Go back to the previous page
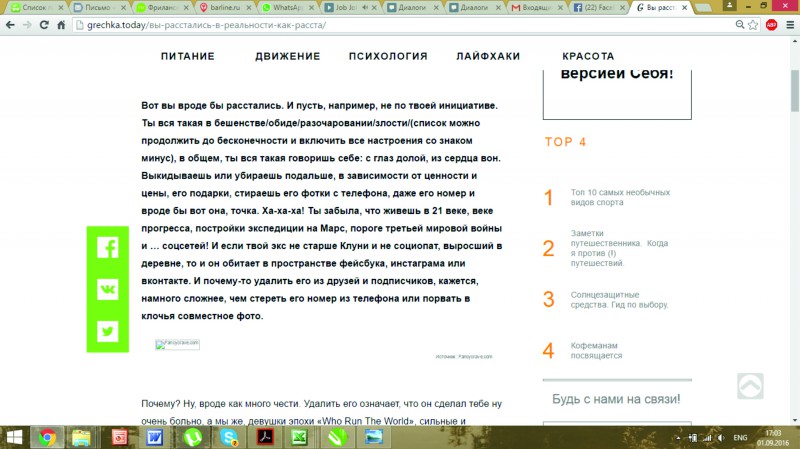 10,24
